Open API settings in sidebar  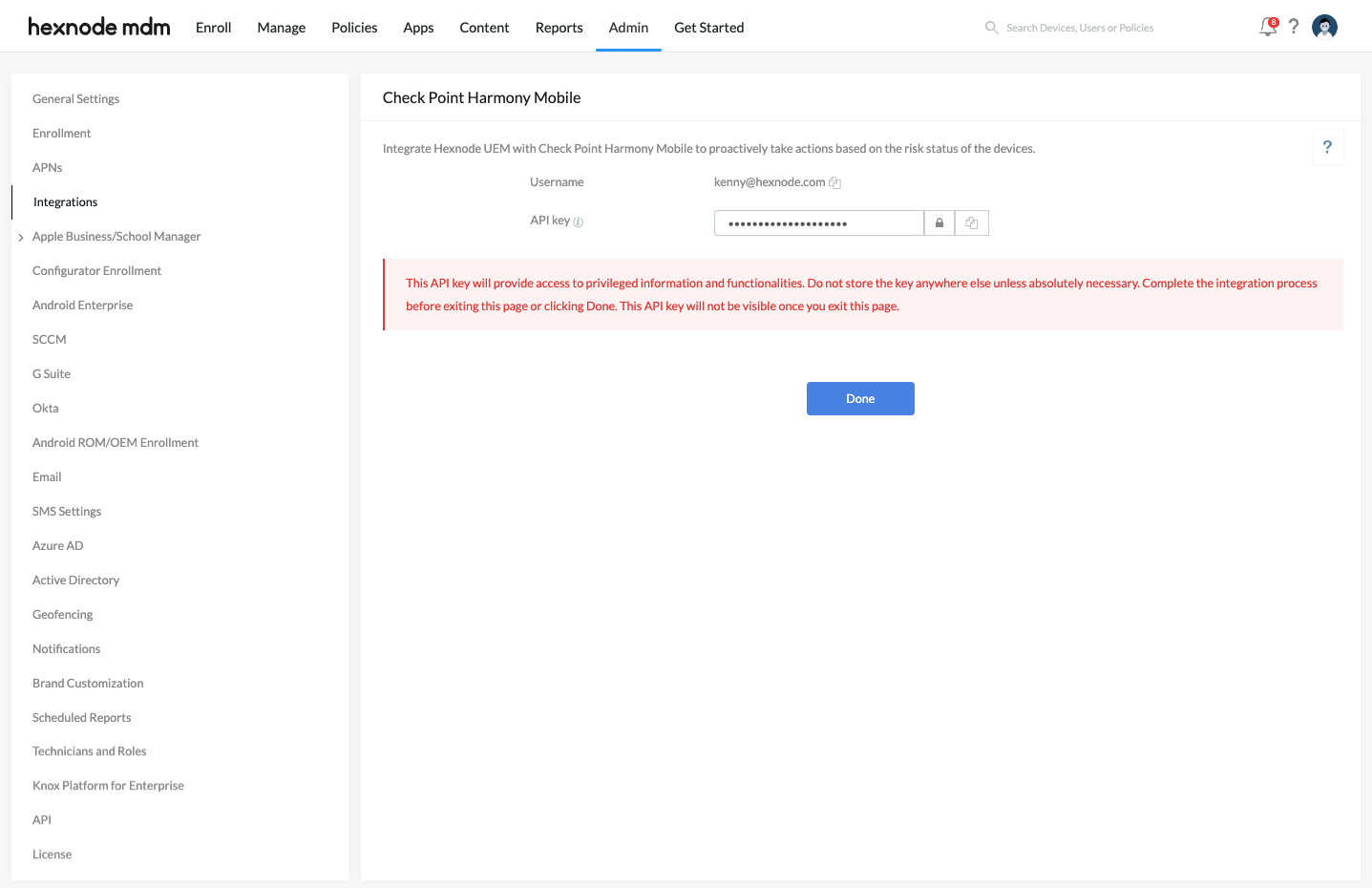[42, 820]
